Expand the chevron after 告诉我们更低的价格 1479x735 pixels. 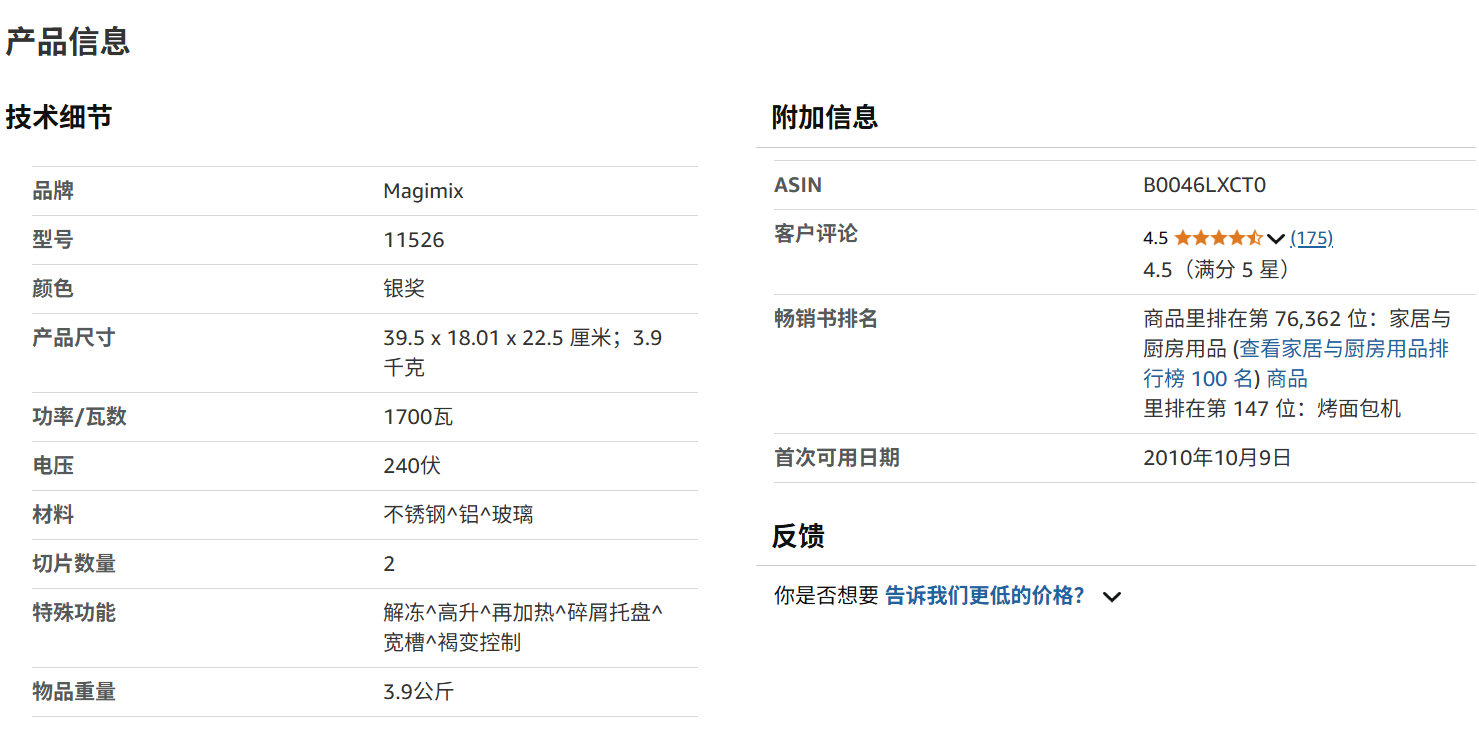pyautogui.click(x=1111, y=597)
